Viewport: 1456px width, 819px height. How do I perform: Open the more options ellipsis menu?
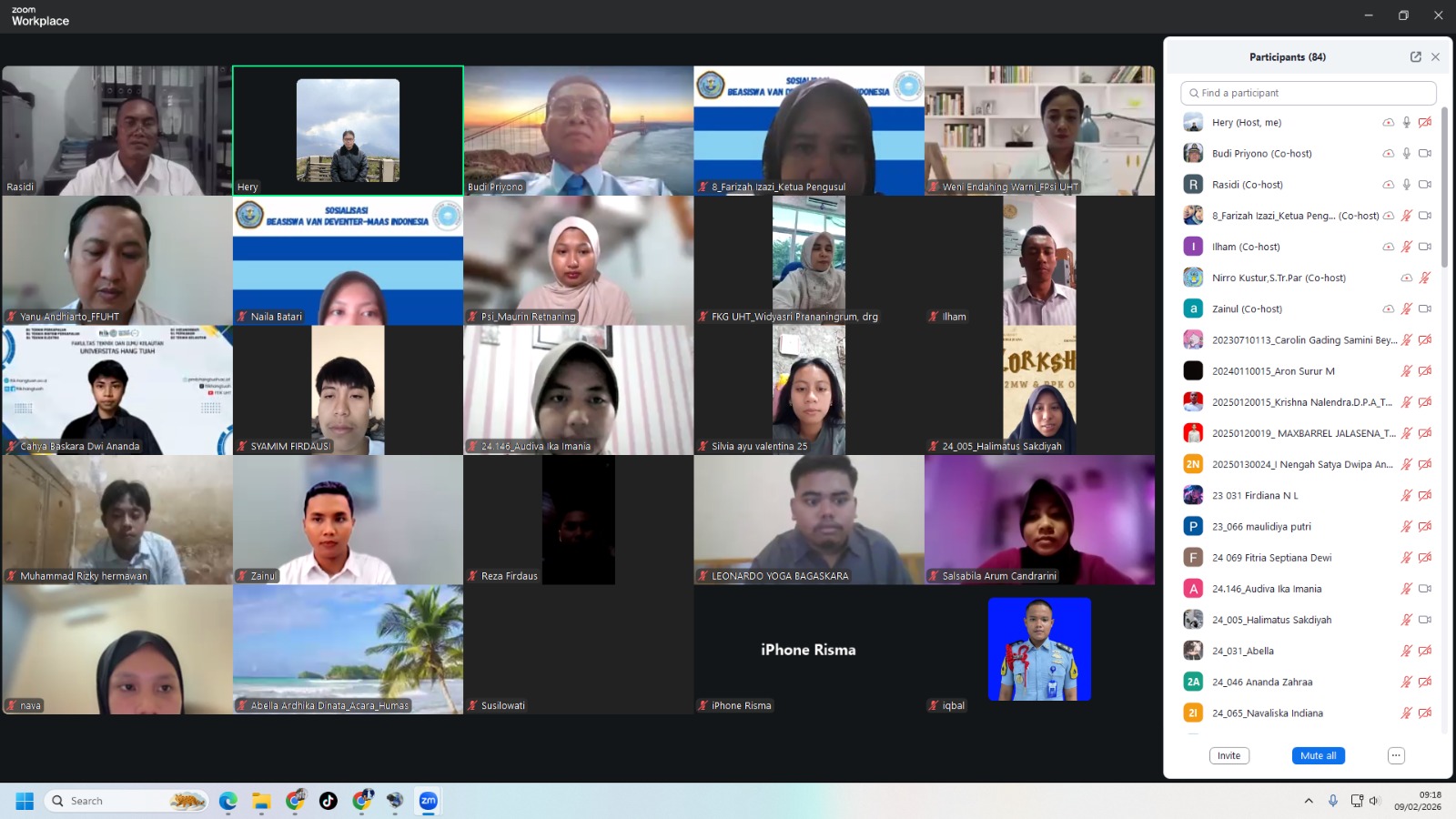tap(1396, 755)
